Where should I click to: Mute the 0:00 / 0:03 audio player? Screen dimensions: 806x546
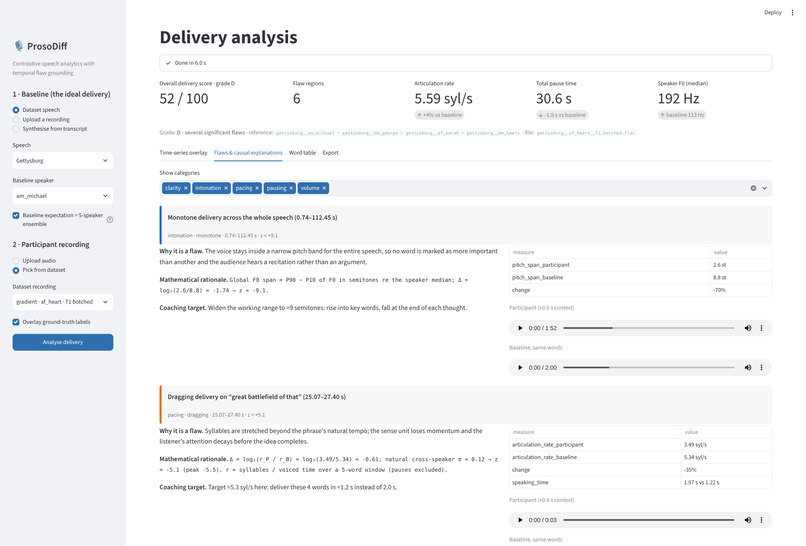748,520
